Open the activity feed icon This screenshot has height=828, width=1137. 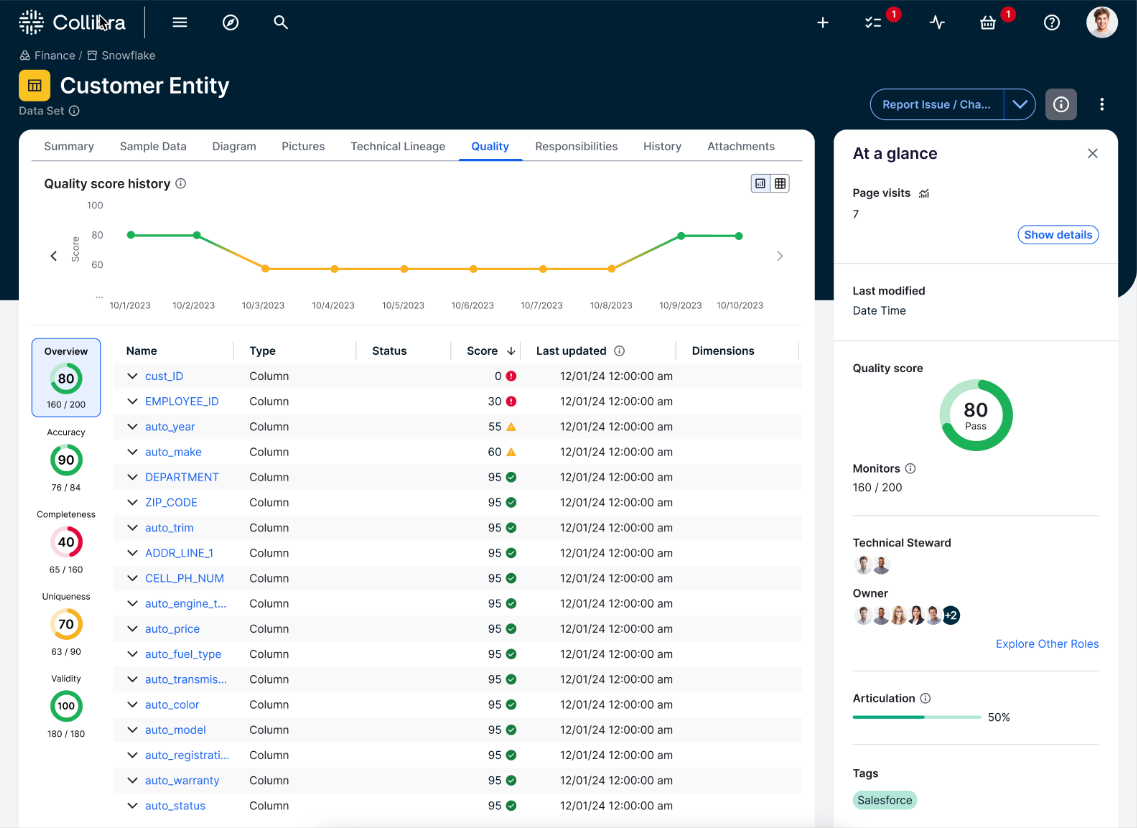937,22
